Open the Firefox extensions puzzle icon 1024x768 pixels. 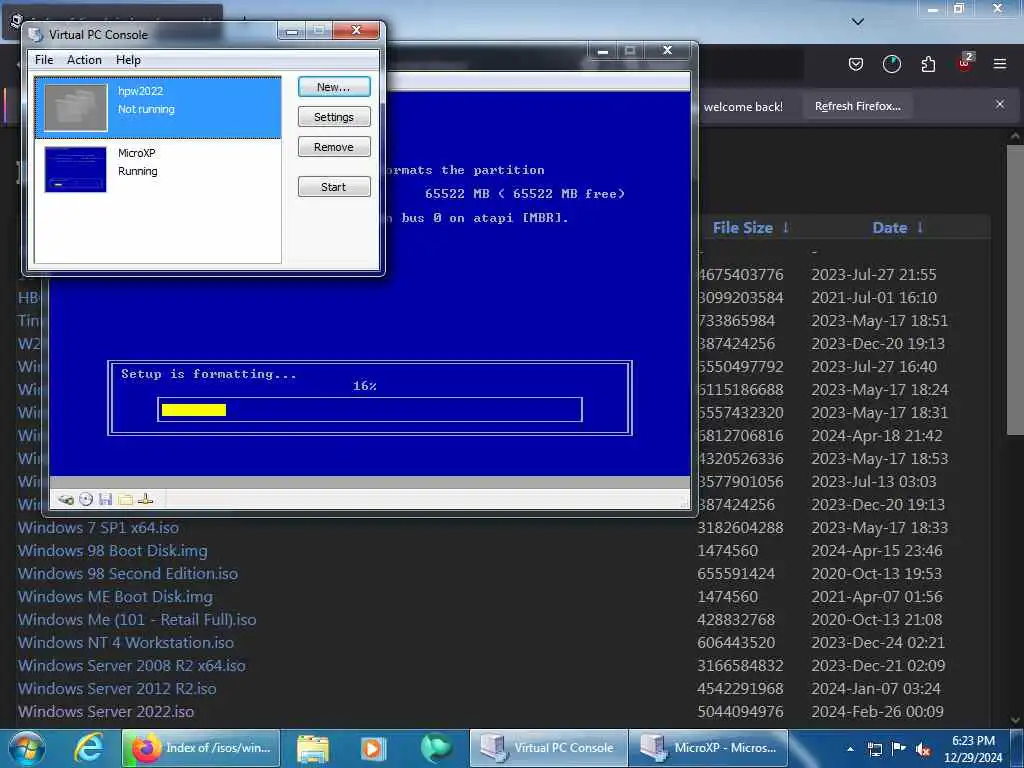tap(928, 64)
